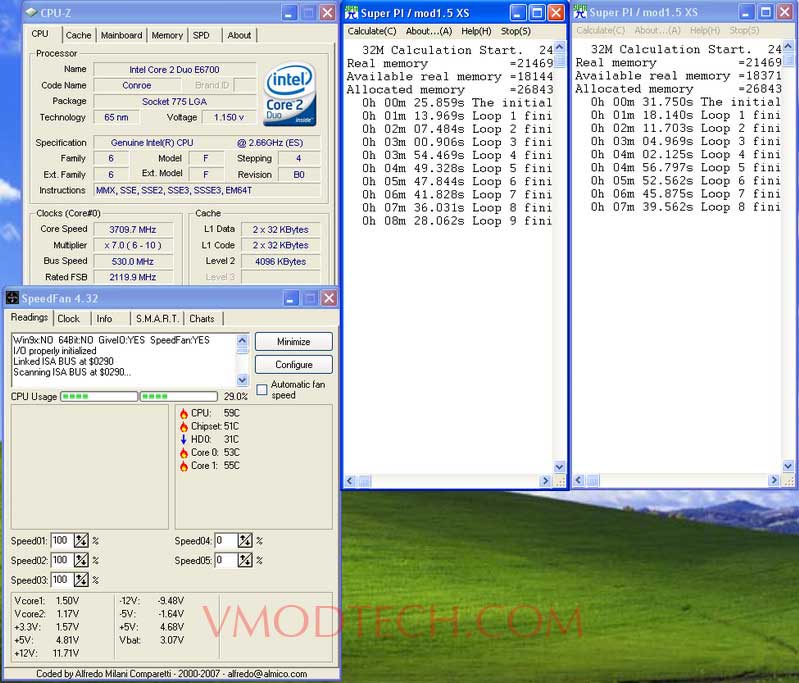799x683 pixels.
Task: Open Help(H) menu in first Super PI
Action: click(476, 31)
